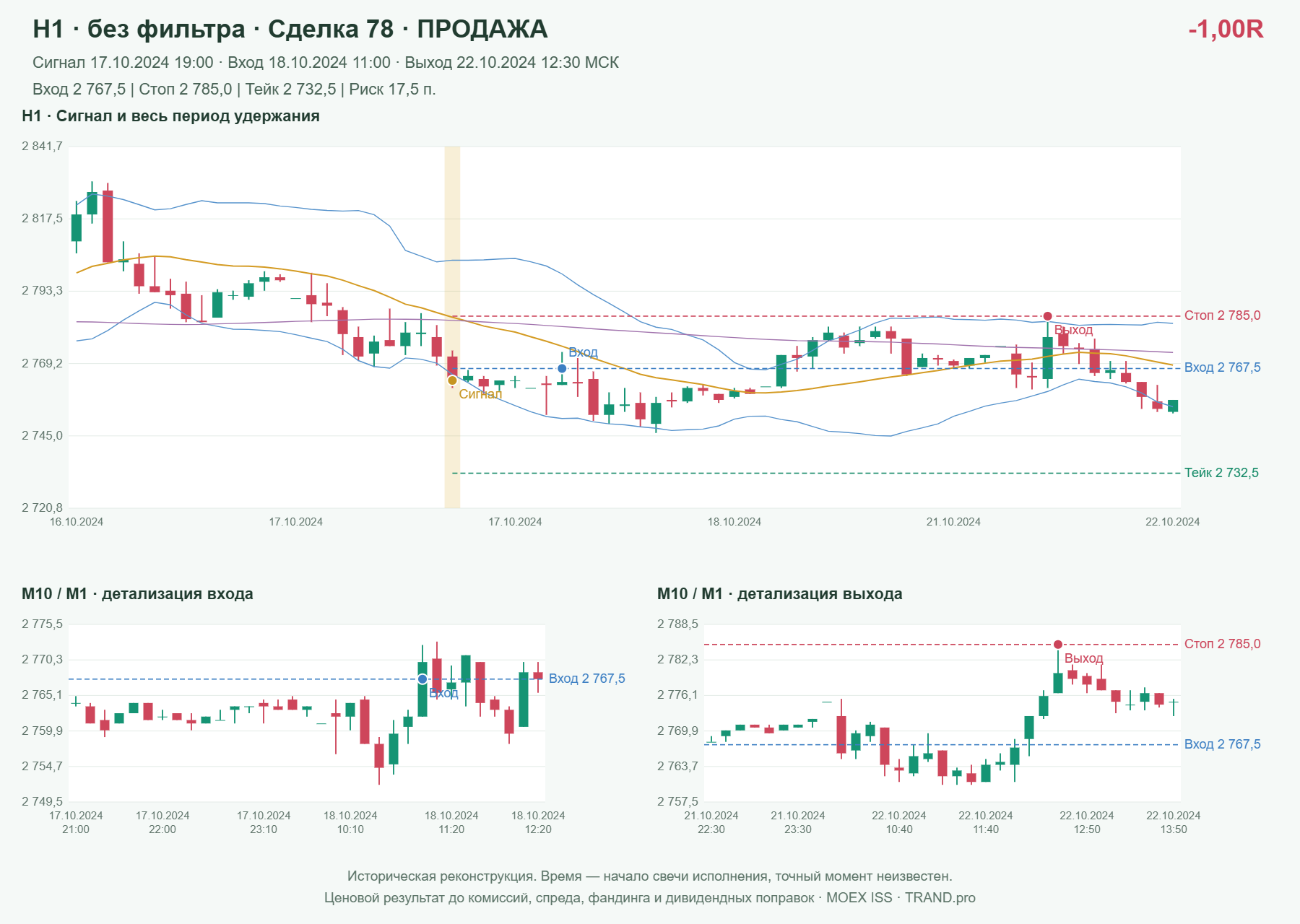
Task: Click the 2 775,5 value on entry detail axis
Action: pos(42,624)
